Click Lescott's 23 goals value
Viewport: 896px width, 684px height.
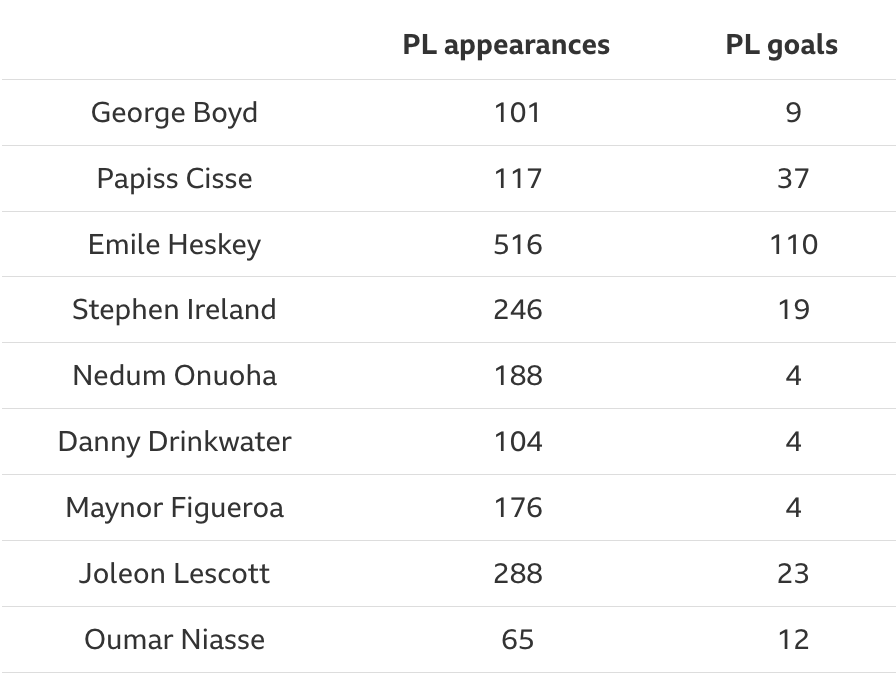793,574
